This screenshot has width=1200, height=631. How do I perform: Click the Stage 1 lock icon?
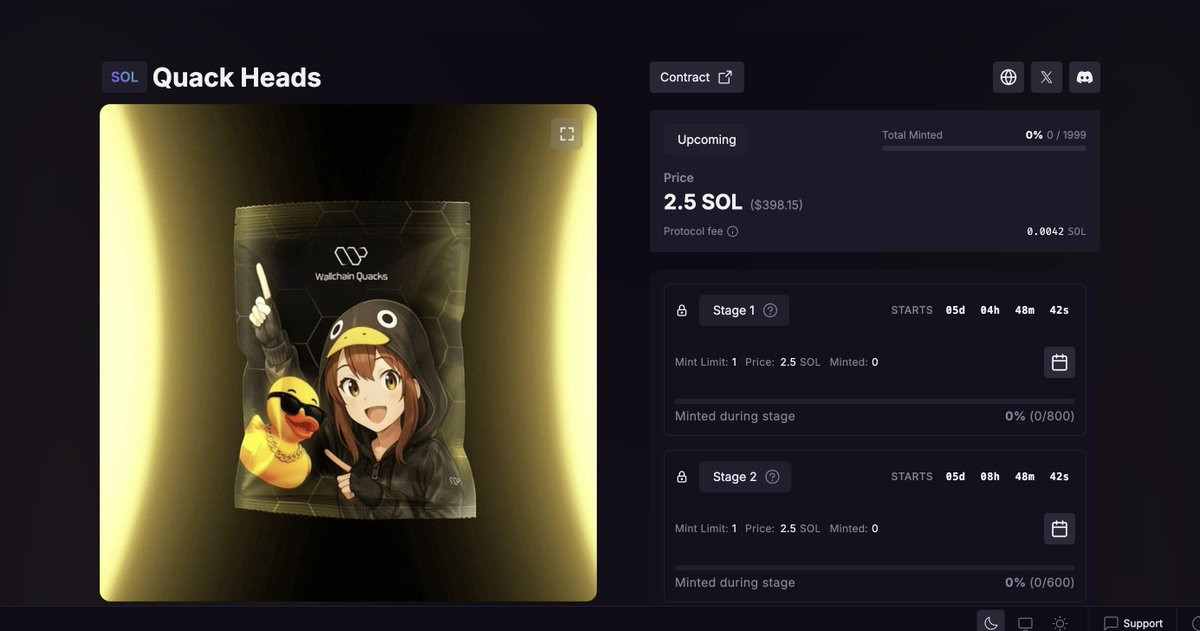click(x=682, y=311)
